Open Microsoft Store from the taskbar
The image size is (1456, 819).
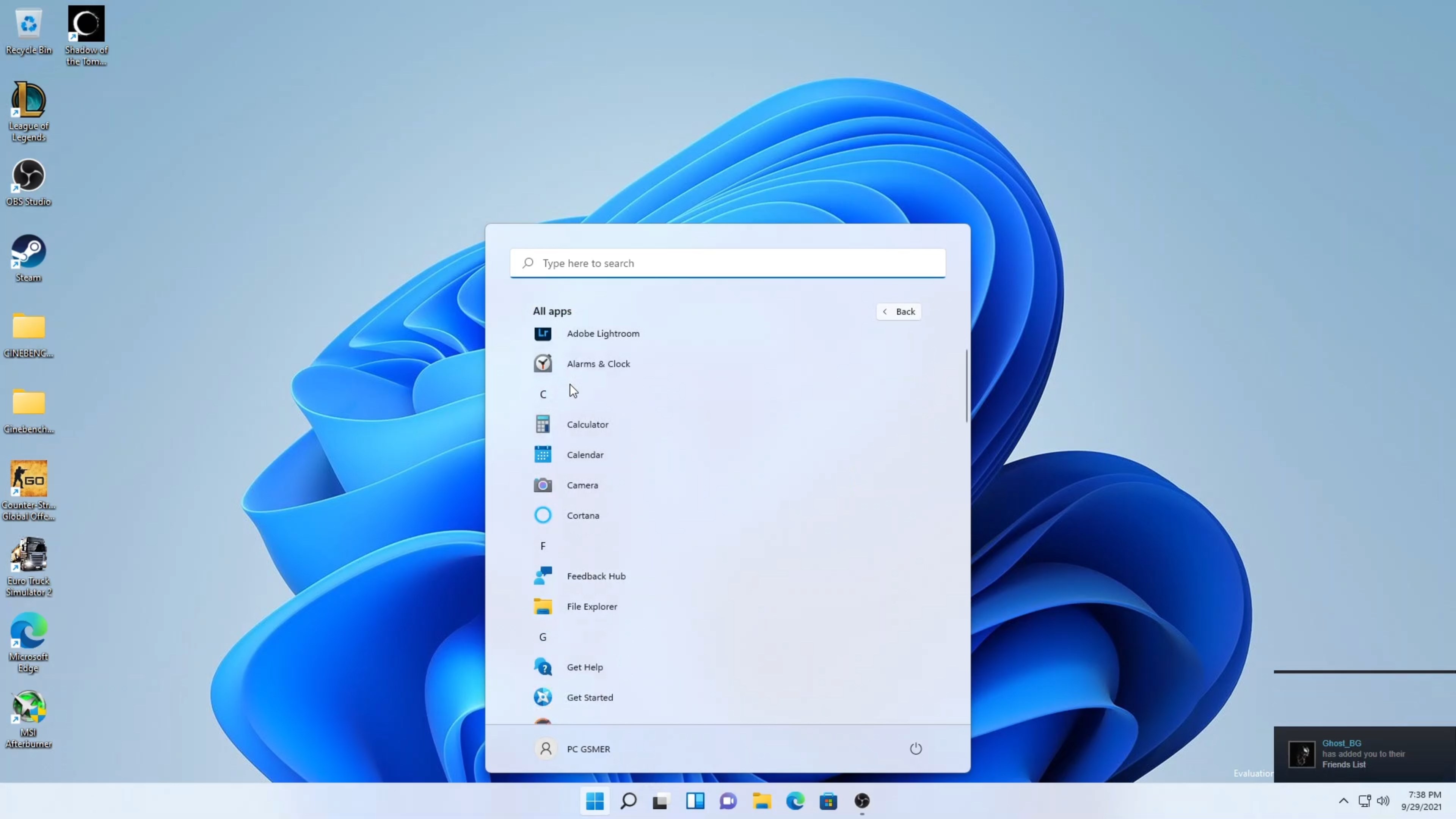pyautogui.click(x=828, y=801)
